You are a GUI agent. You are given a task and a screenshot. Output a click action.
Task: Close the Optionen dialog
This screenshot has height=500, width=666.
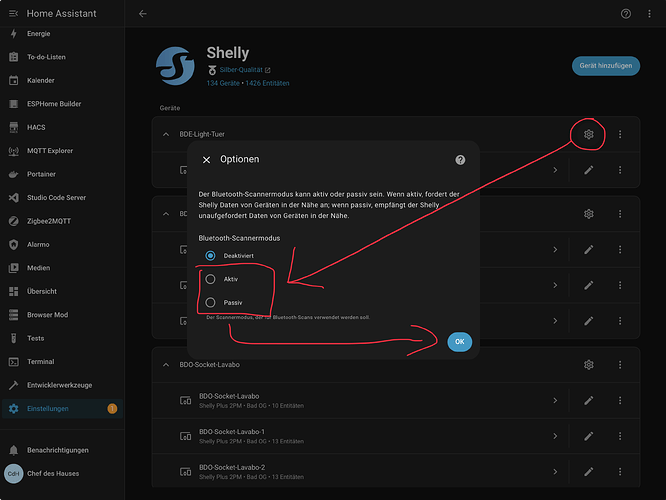point(206,160)
